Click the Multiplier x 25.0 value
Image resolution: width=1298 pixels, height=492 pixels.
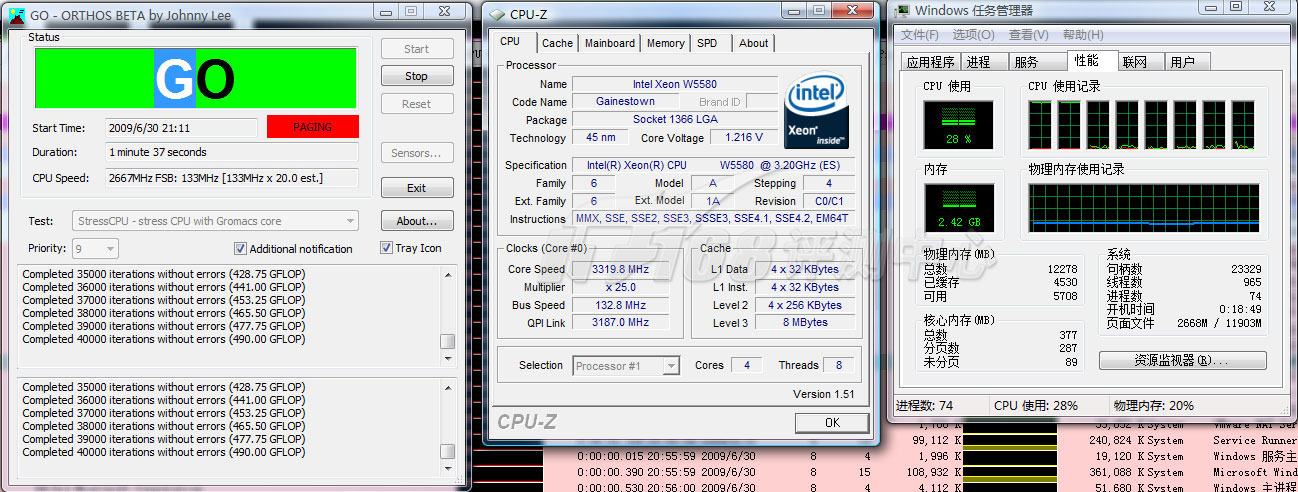click(620, 287)
